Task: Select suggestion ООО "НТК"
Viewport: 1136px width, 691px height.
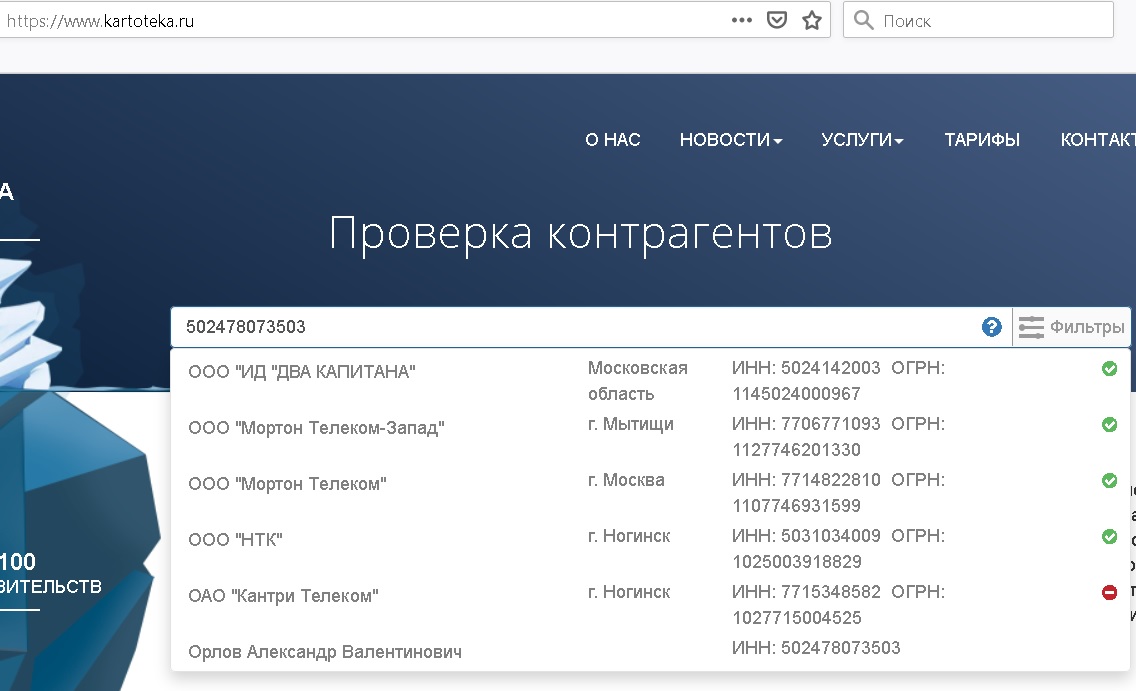Action: (235, 540)
